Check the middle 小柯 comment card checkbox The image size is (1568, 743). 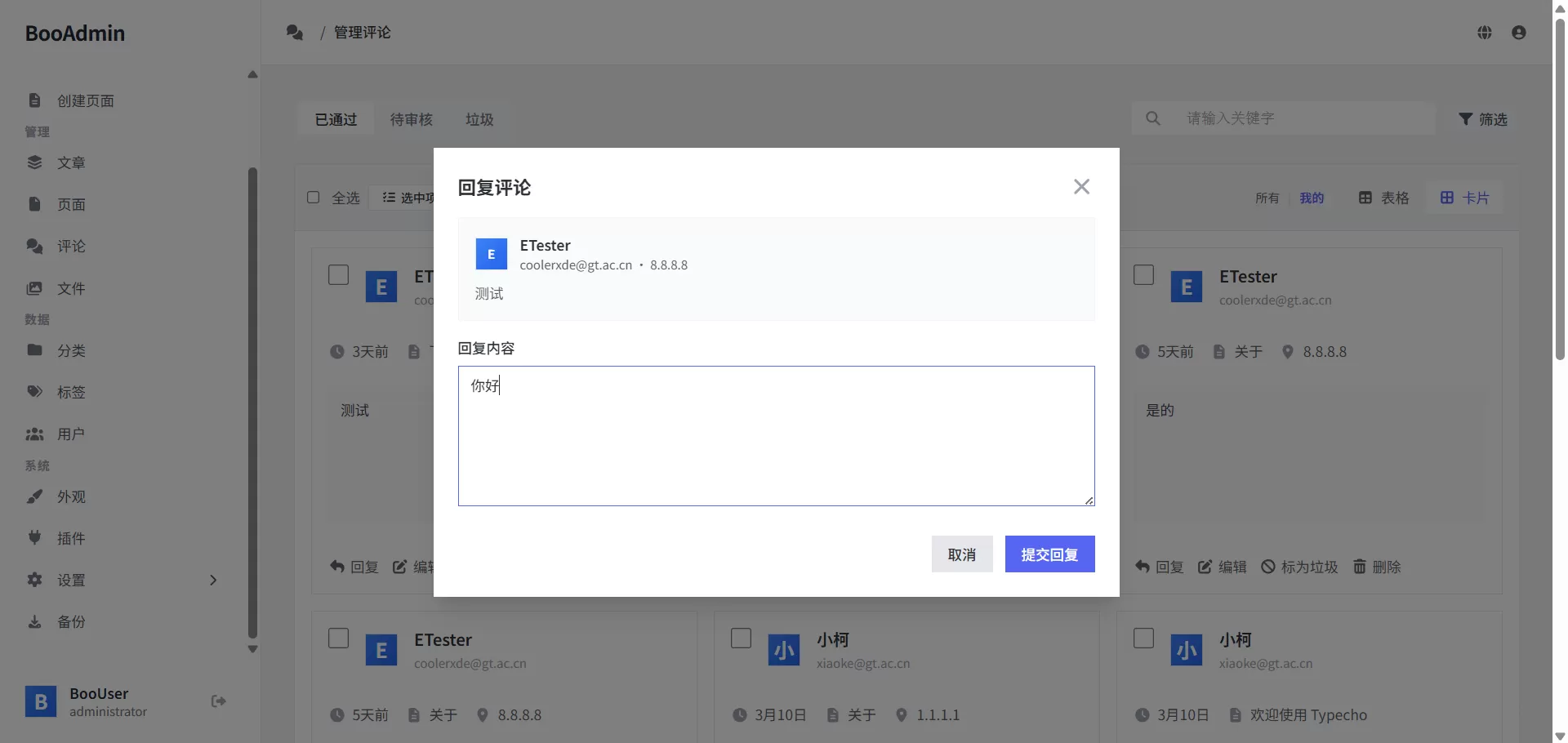741,638
